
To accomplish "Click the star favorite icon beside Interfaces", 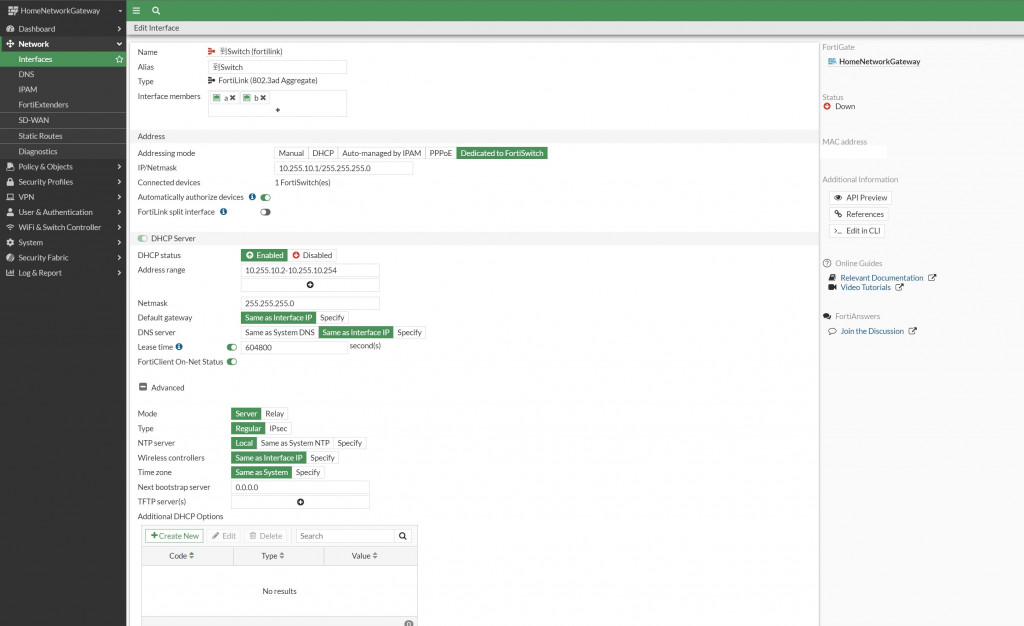I will 120,59.
